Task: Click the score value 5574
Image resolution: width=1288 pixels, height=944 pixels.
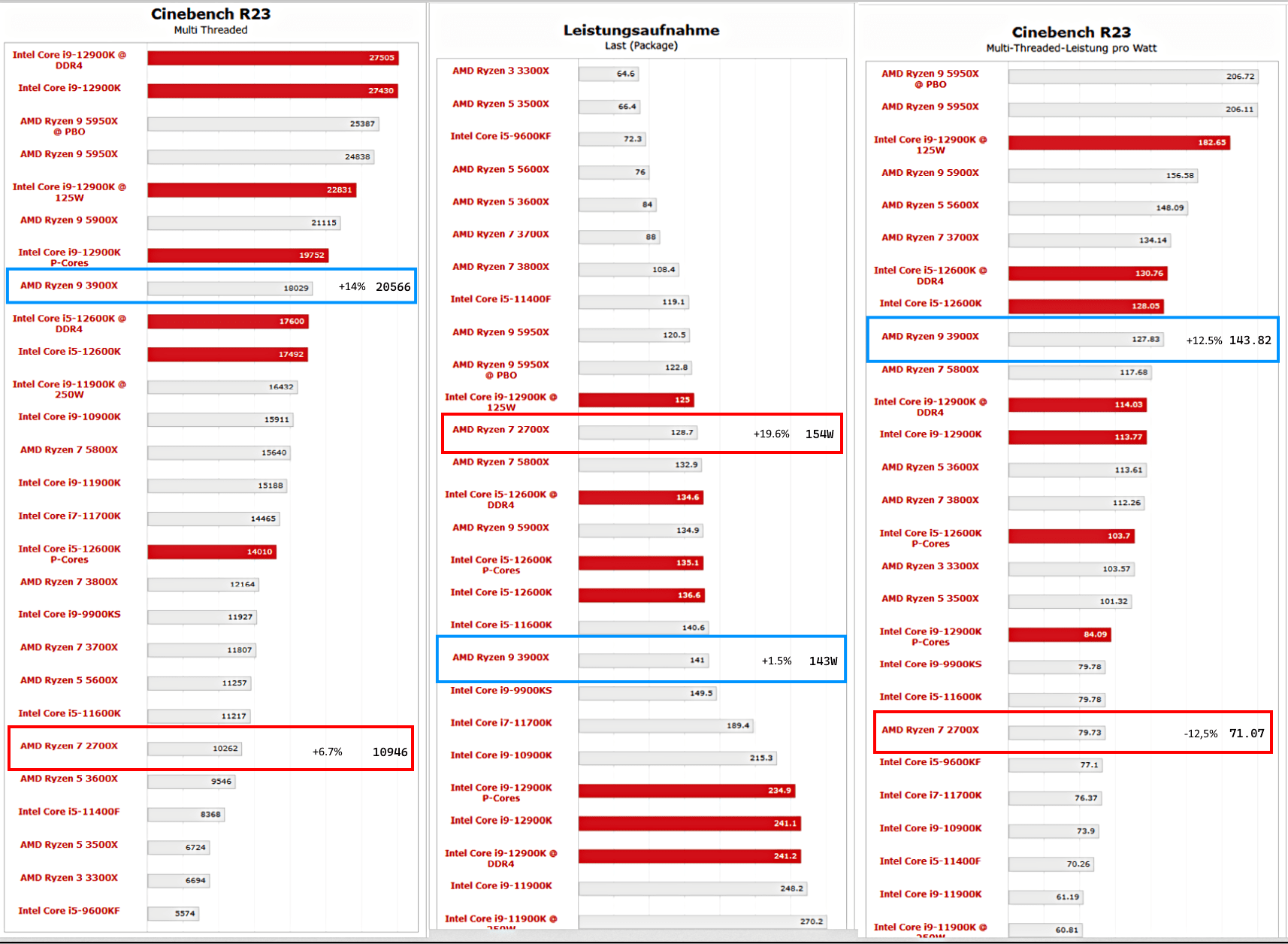Action: pyautogui.click(x=185, y=914)
